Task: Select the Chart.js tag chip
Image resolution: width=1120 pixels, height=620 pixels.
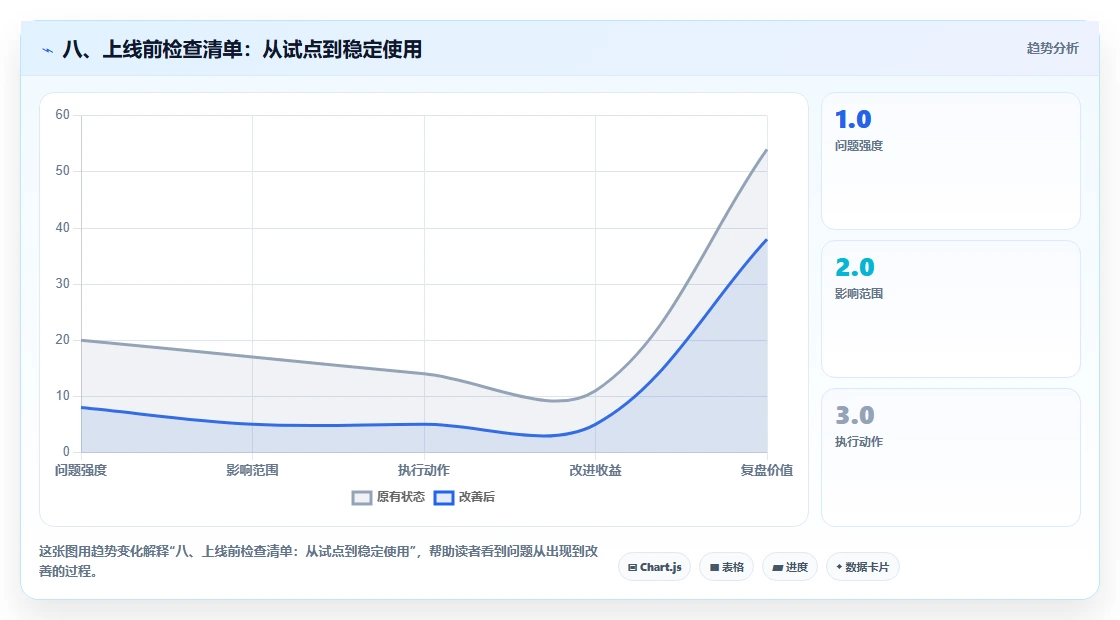Action: click(654, 567)
